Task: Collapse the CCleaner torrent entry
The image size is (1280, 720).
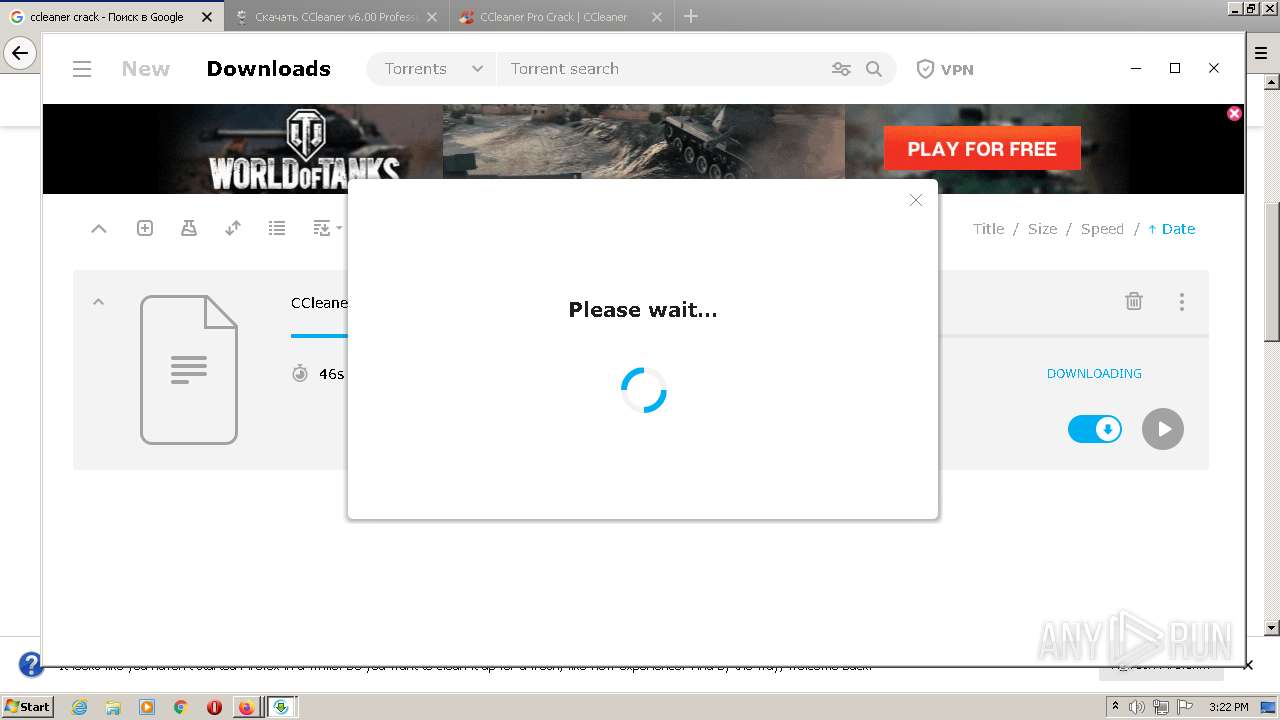Action: click(x=98, y=301)
